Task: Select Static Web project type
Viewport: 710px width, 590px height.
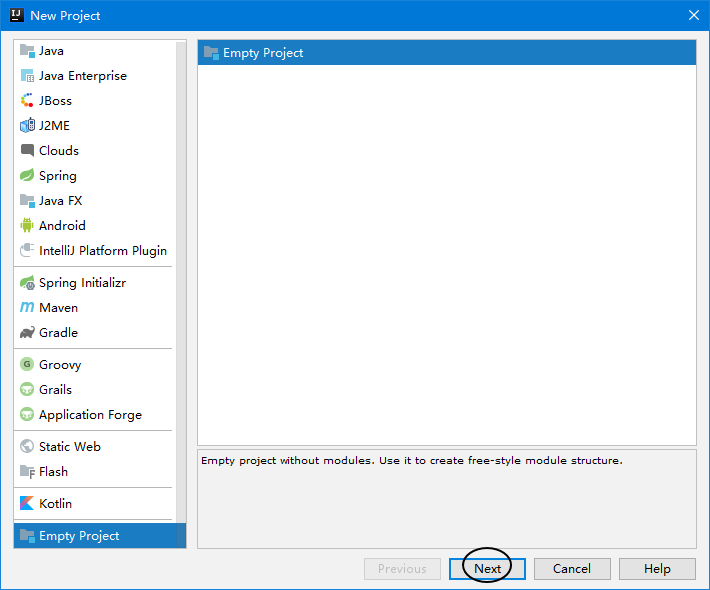Action: click(x=69, y=447)
